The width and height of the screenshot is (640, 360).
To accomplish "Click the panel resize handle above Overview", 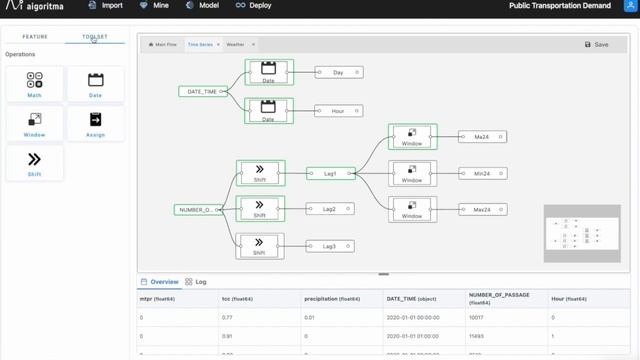I will pos(383,274).
